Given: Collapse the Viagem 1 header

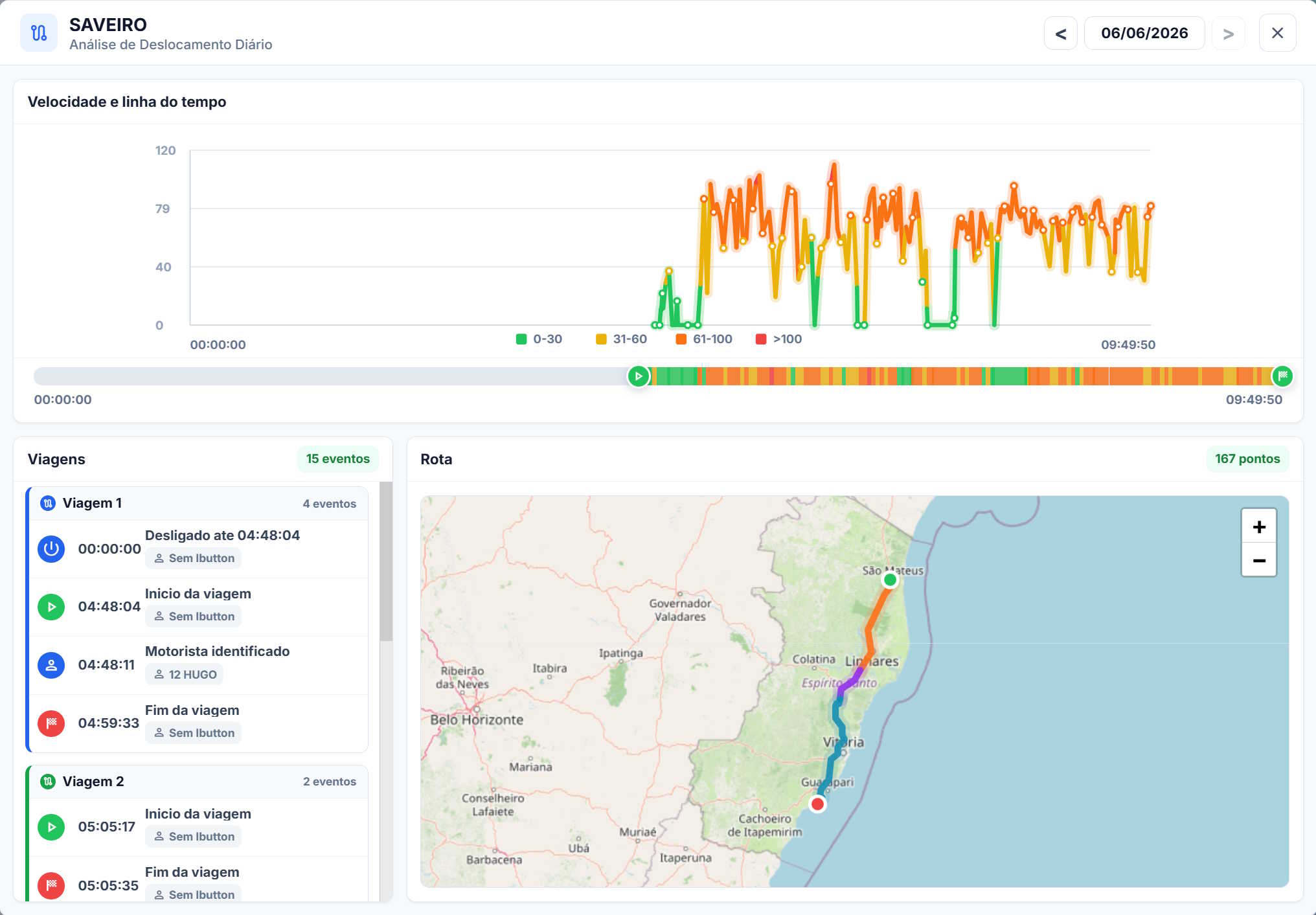Looking at the screenshot, I should click(x=198, y=503).
